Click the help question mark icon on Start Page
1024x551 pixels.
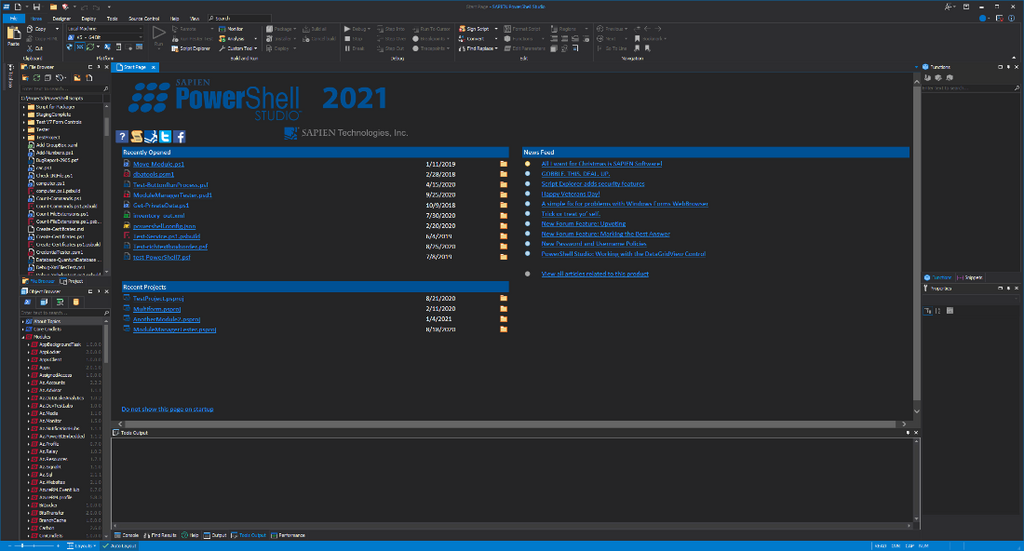[121, 136]
